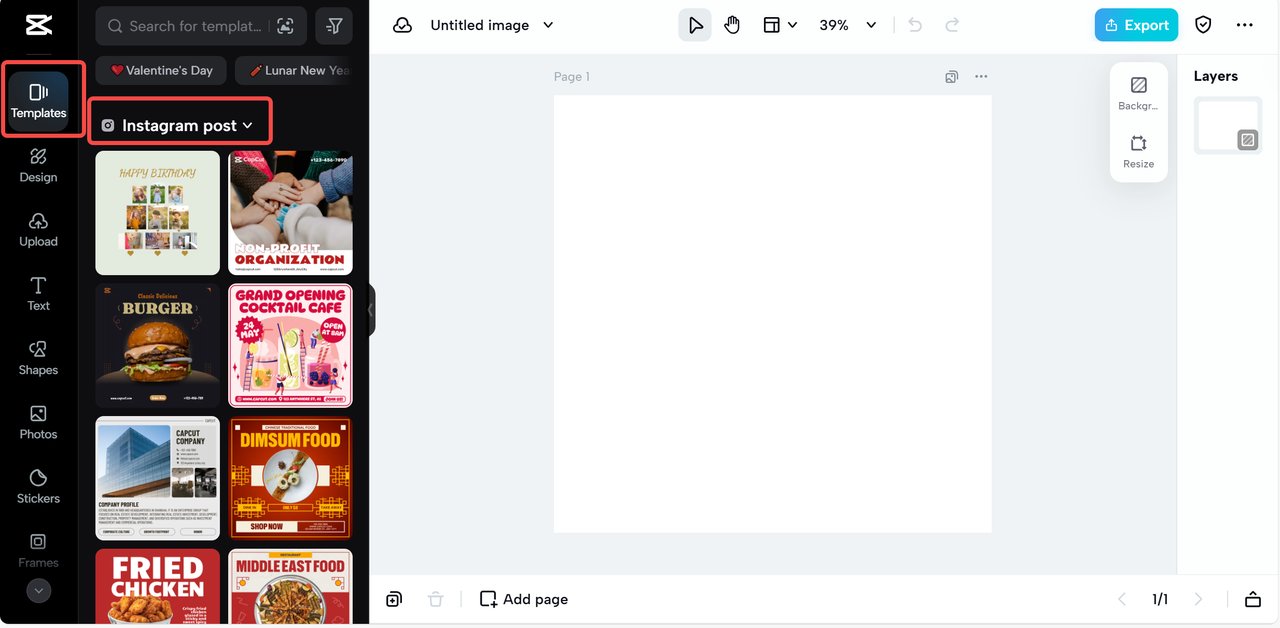1280x628 pixels.
Task: Collapse the templates panel handle
Action: (x=371, y=310)
